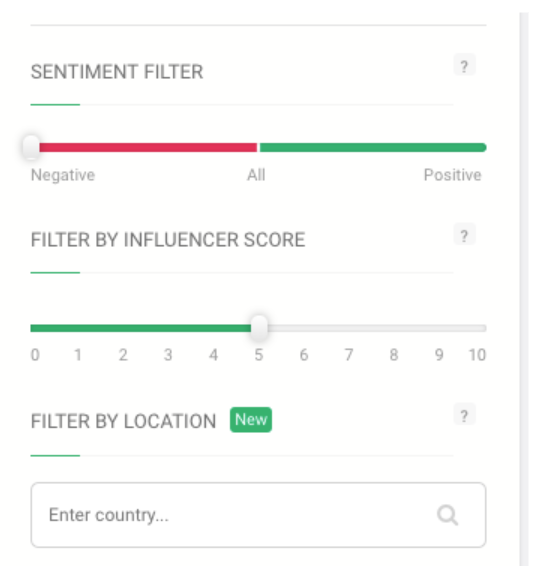The image size is (538, 570).
Task: Select the Positive sentiment label
Action: pyautogui.click(x=453, y=175)
